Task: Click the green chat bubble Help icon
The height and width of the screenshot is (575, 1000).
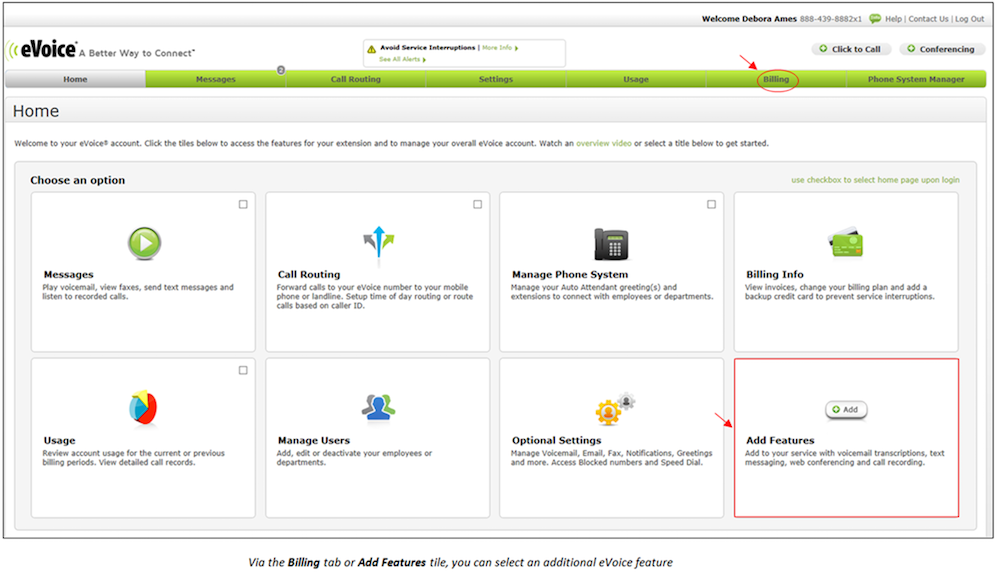Action: [875, 18]
